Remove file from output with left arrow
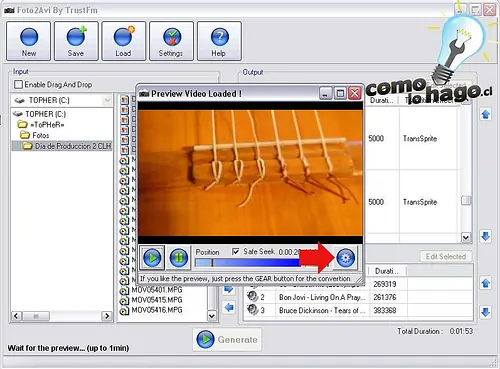The image size is (500, 369). 229,307
